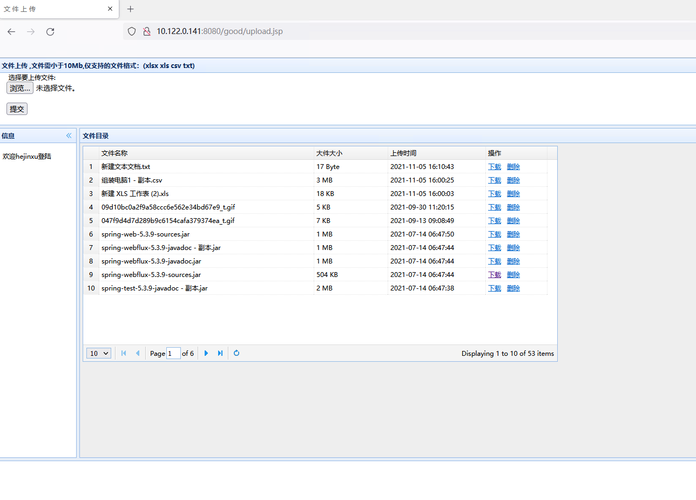Delete spring-test-5.3.9-javadoc - 副本.jar
Screen dimensions: 696x500
click(x=514, y=289)
